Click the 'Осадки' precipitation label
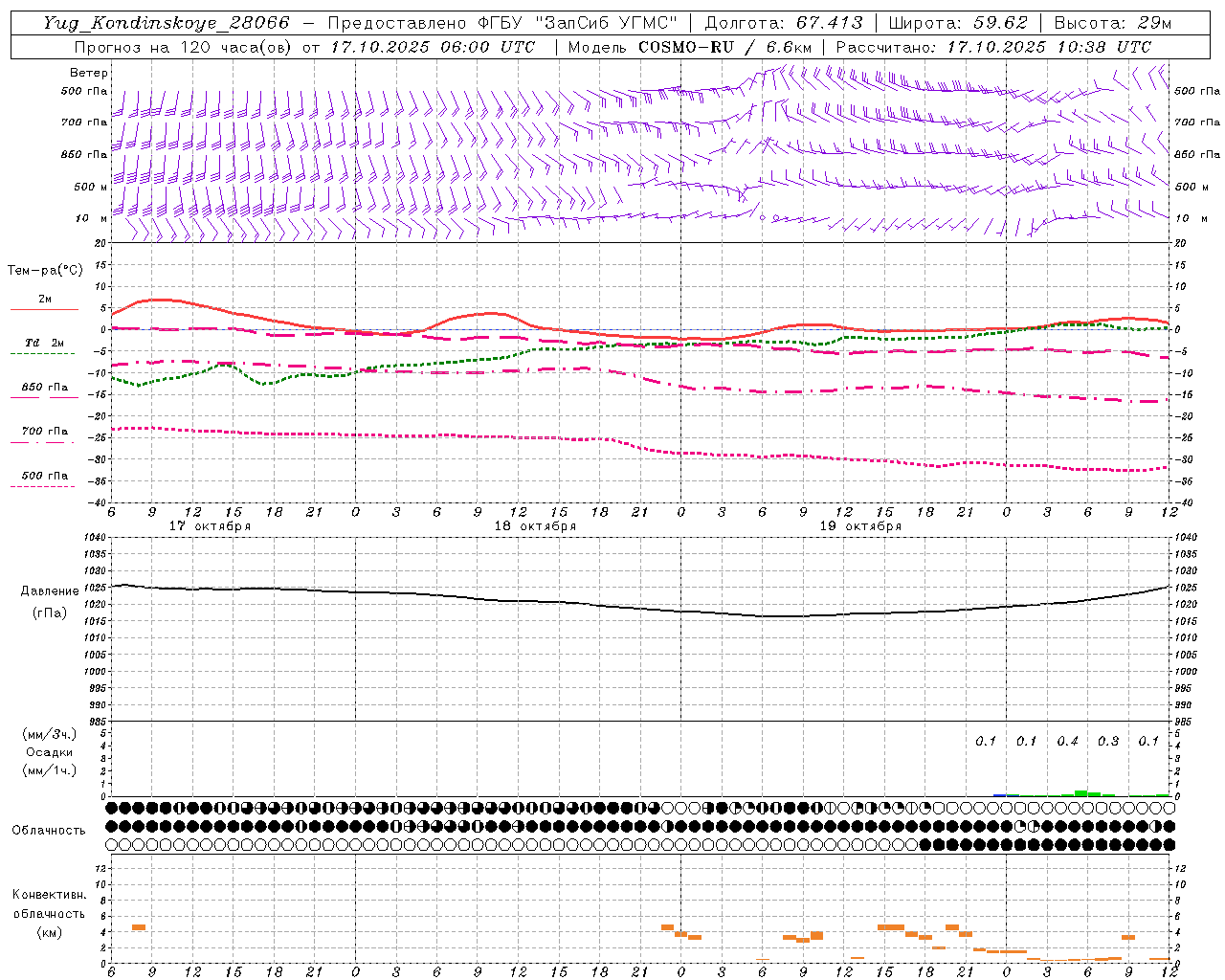 (x=50, y=752)
